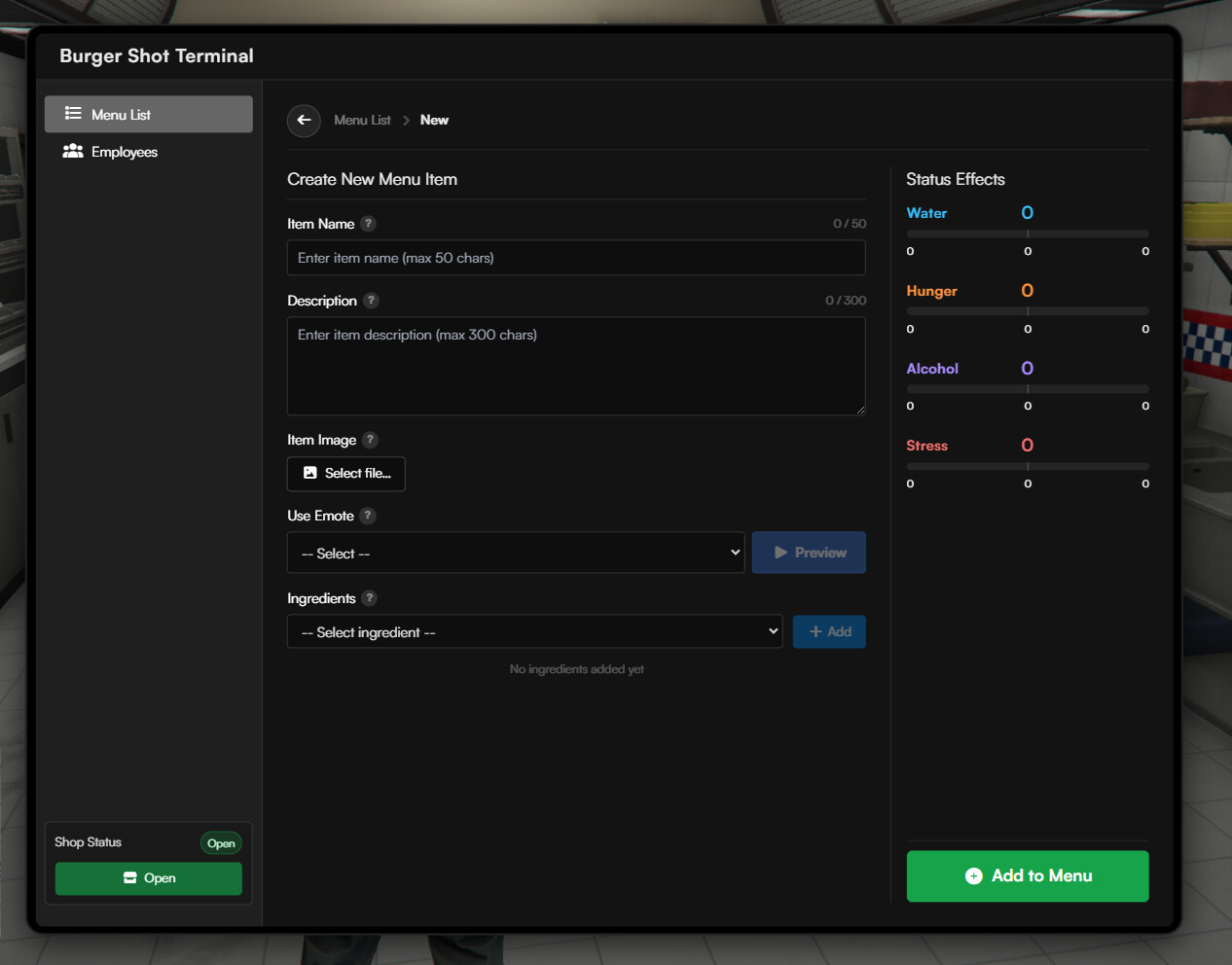
Task: Click the Ingredients help icon
Action: (370, 598)
